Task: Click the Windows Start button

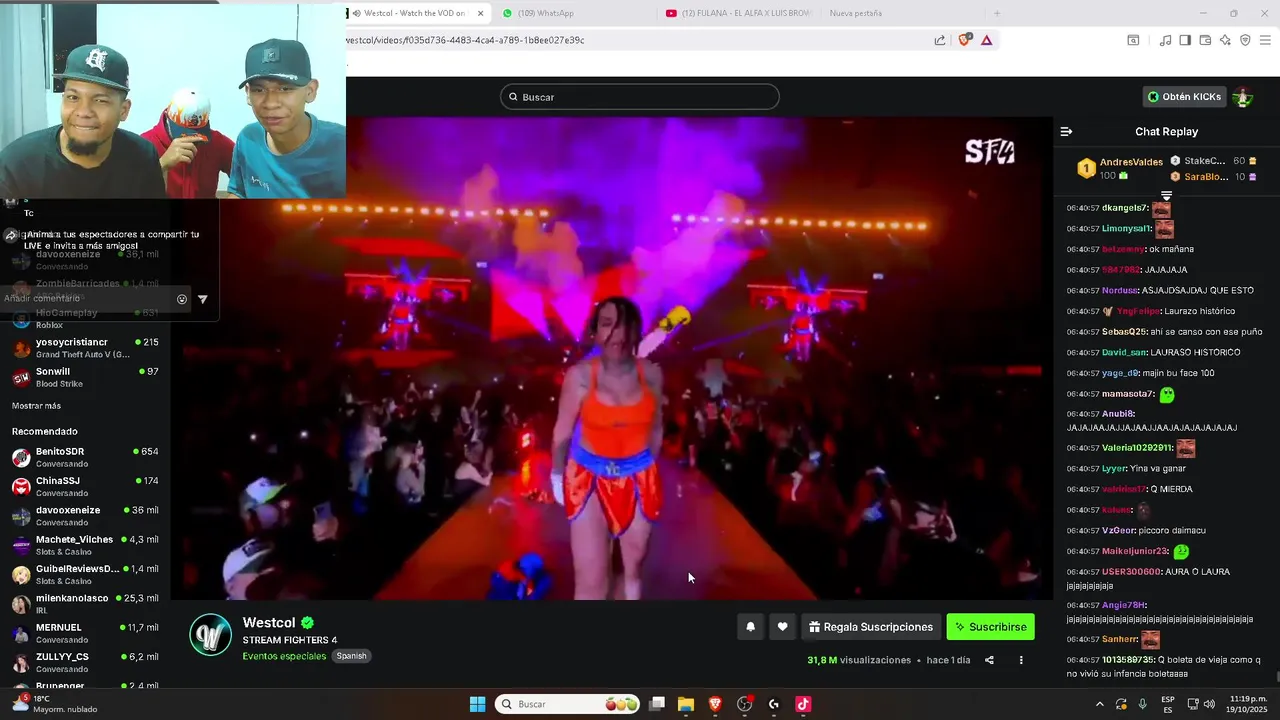Action: tap(477, 704)
